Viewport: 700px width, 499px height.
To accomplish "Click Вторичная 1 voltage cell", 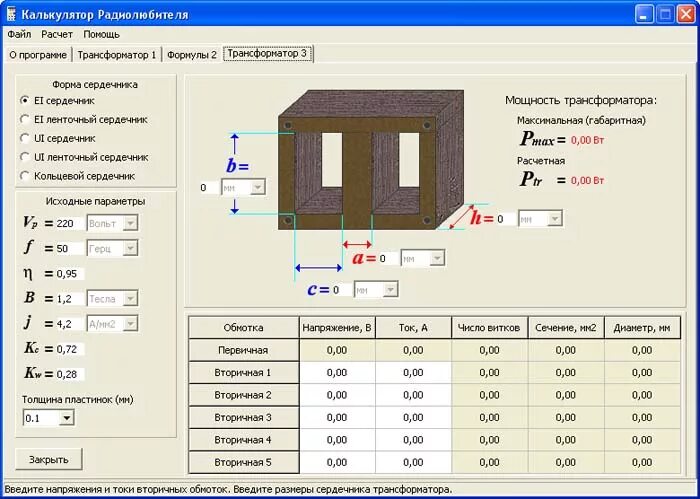I will coord(337,373).
